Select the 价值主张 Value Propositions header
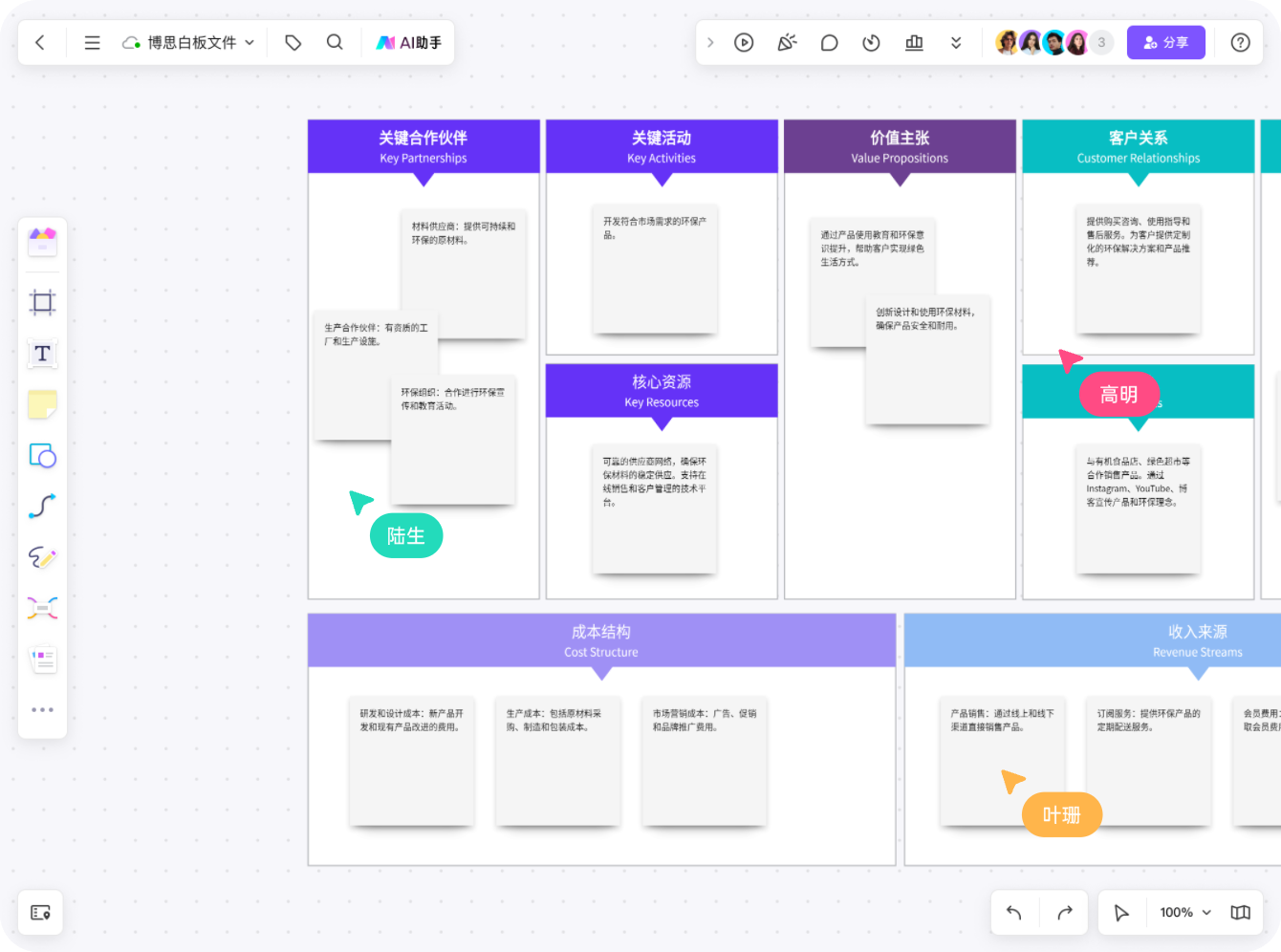The image size is (1281, 952). (900, 146)
